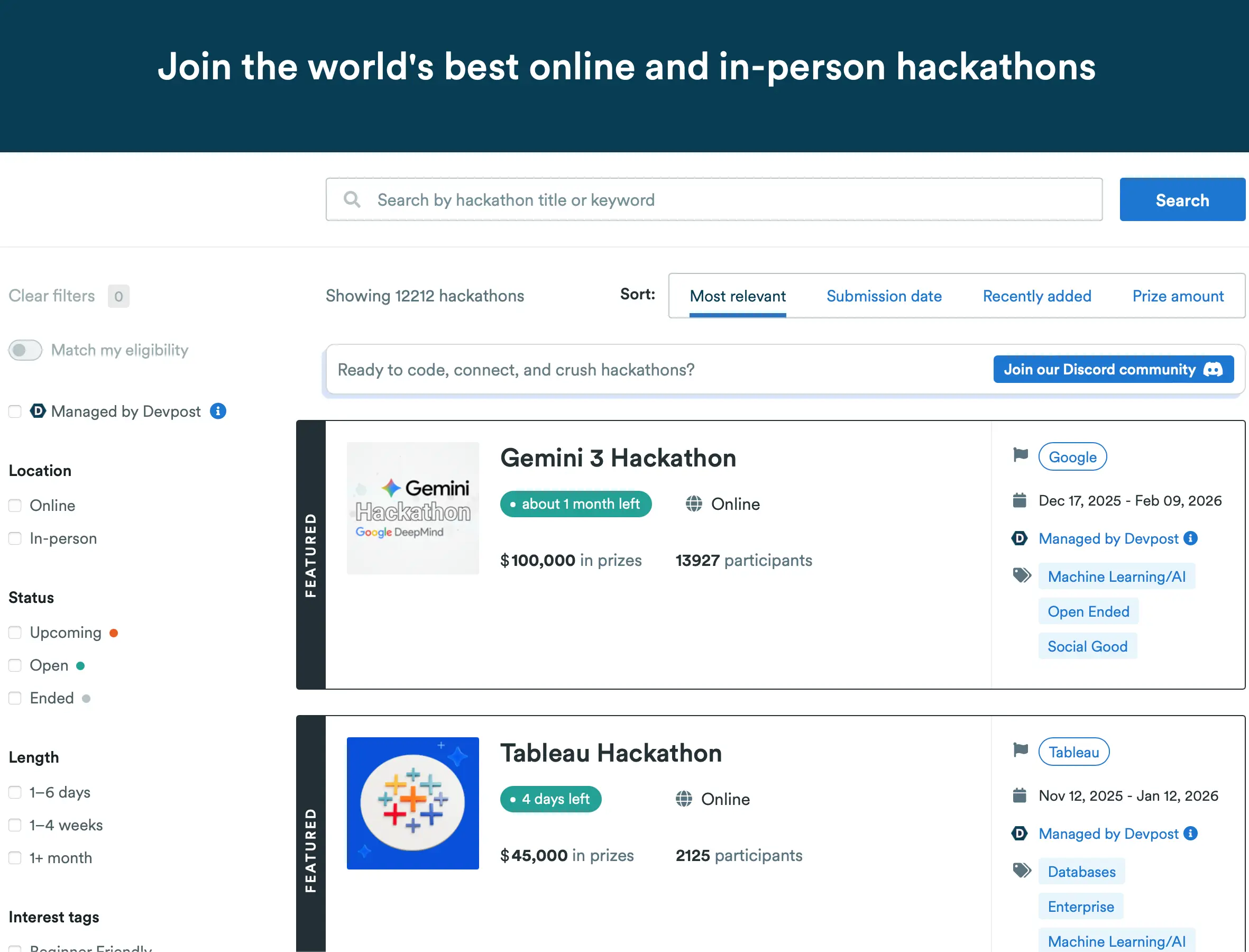Click the Devpost D icon on Gemini 3 Hackathon
This screenshot has width=1249, height=952.
1020,538
